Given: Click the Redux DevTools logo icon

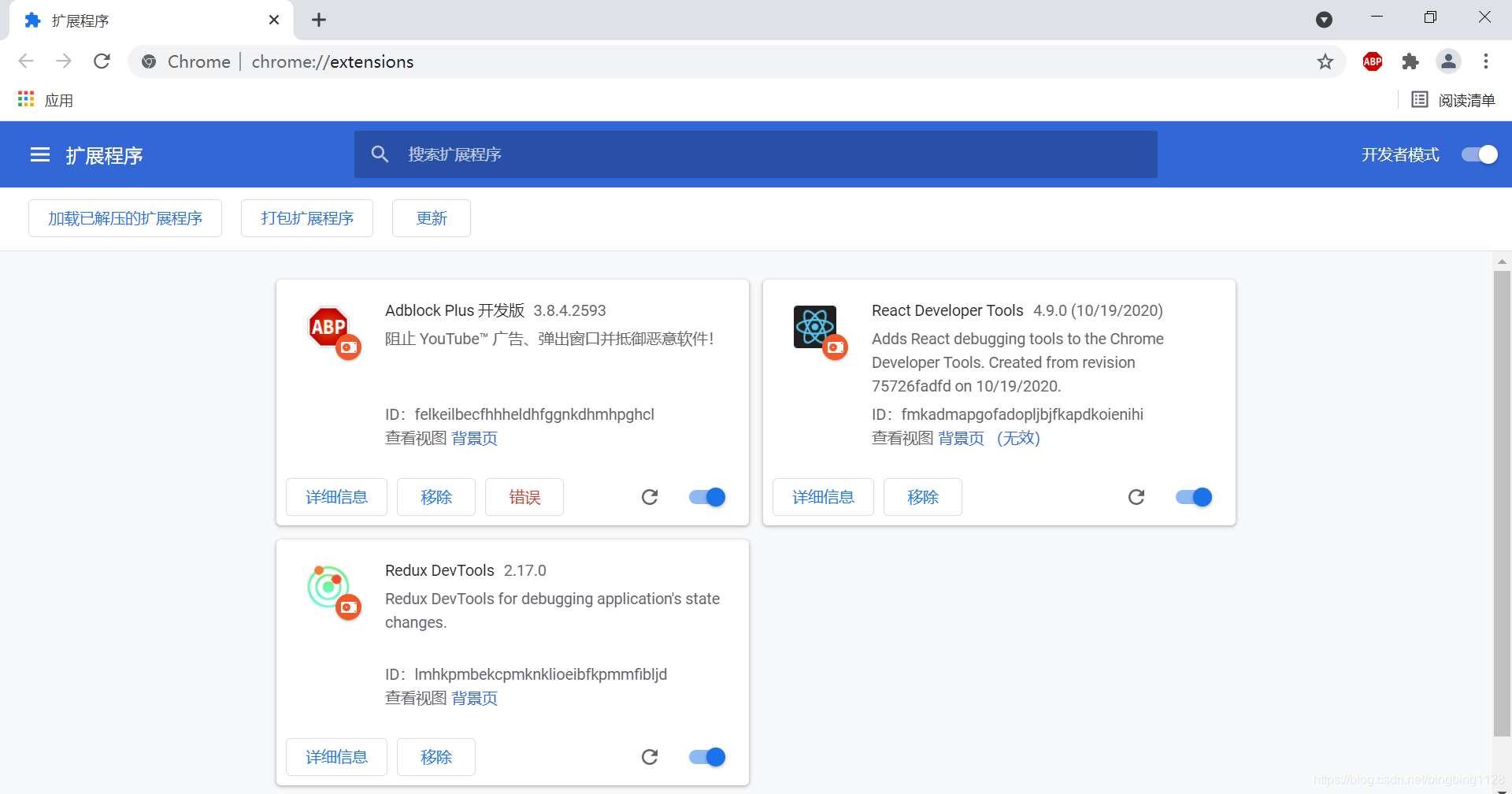Looking at the screenshot, I should tap(328, 587).
